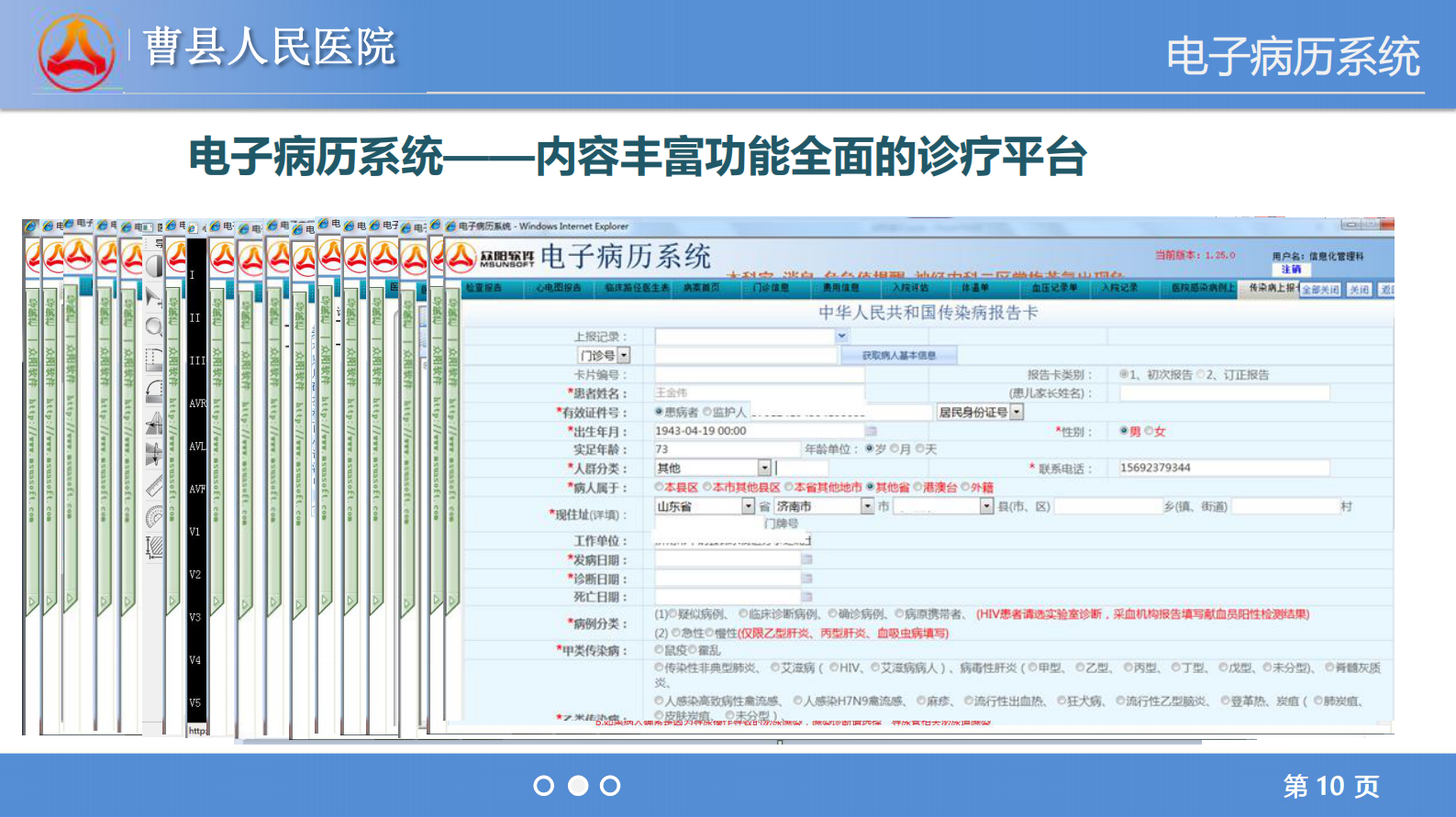Select 初次报告 as report card type

[1124, 374]
